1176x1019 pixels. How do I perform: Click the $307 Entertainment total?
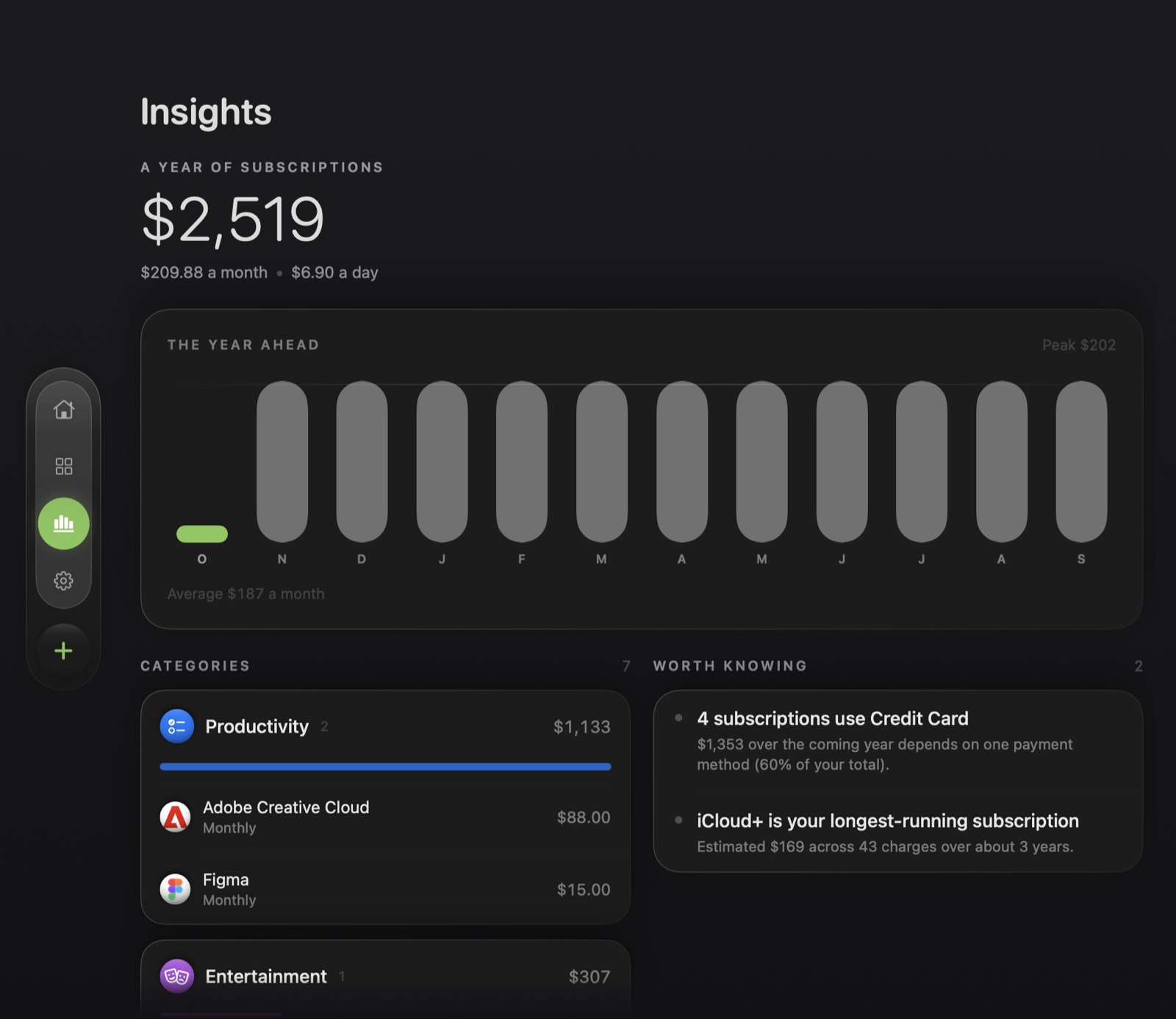tap(589, 977)
